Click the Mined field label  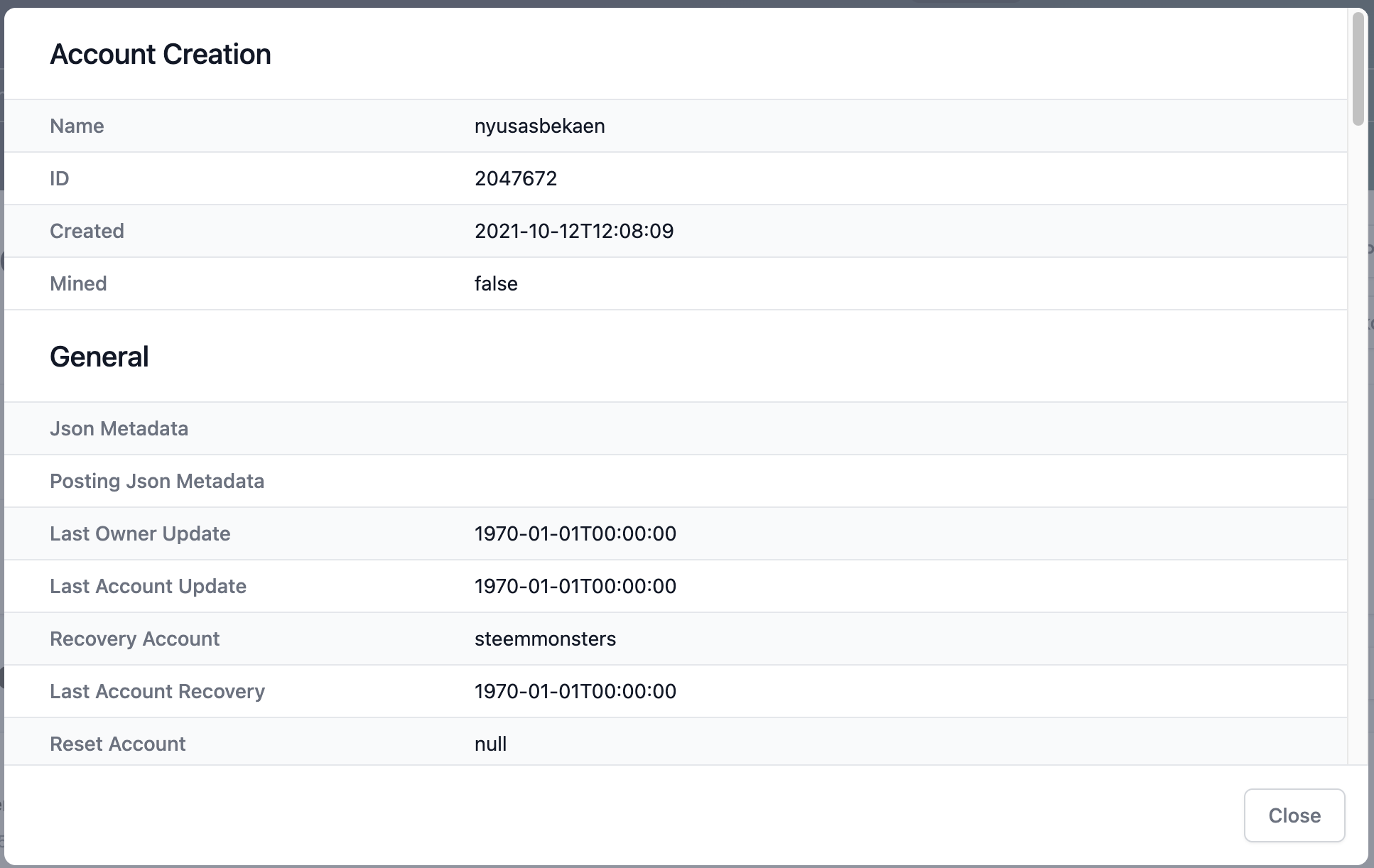coord(78,283)
